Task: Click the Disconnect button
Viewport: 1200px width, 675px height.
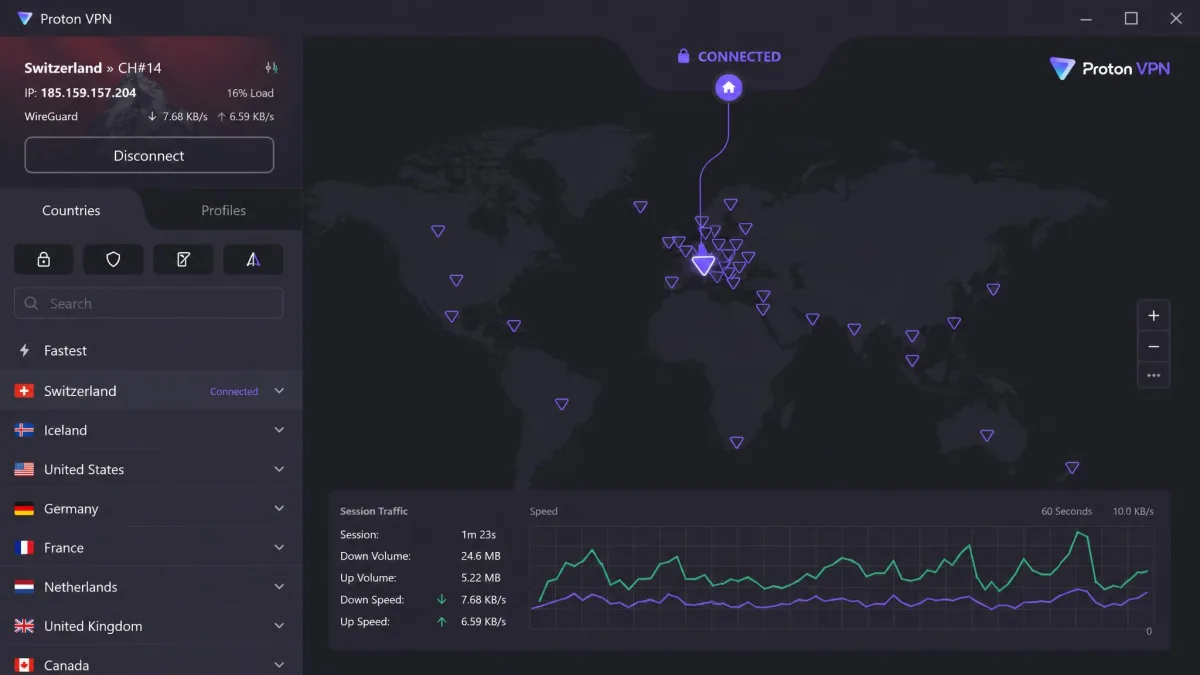Action: [x=149, y=155]
